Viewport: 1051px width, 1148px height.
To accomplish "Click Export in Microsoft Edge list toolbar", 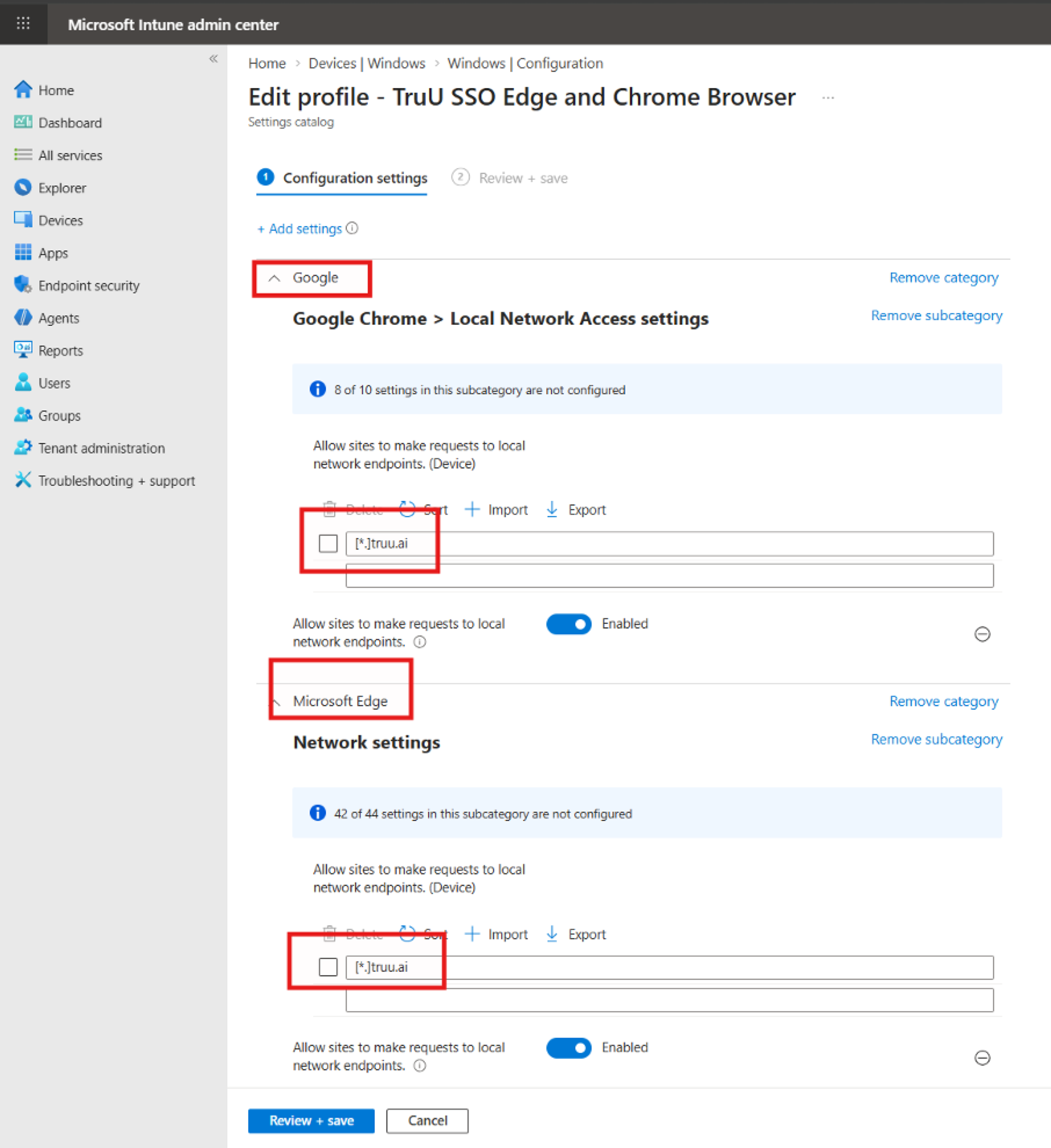I will 576,934.
